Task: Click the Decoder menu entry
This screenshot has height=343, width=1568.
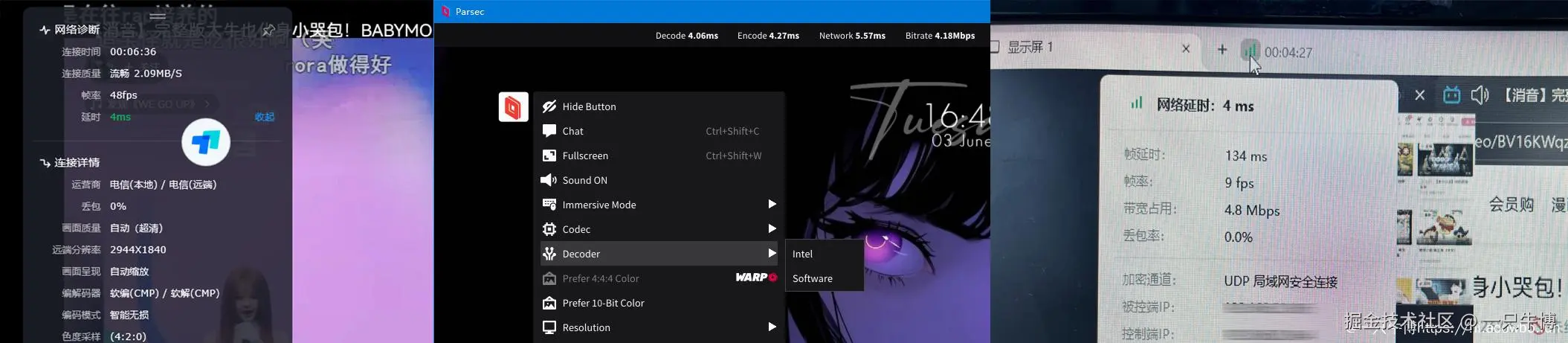Action: (x=659, y=254)
